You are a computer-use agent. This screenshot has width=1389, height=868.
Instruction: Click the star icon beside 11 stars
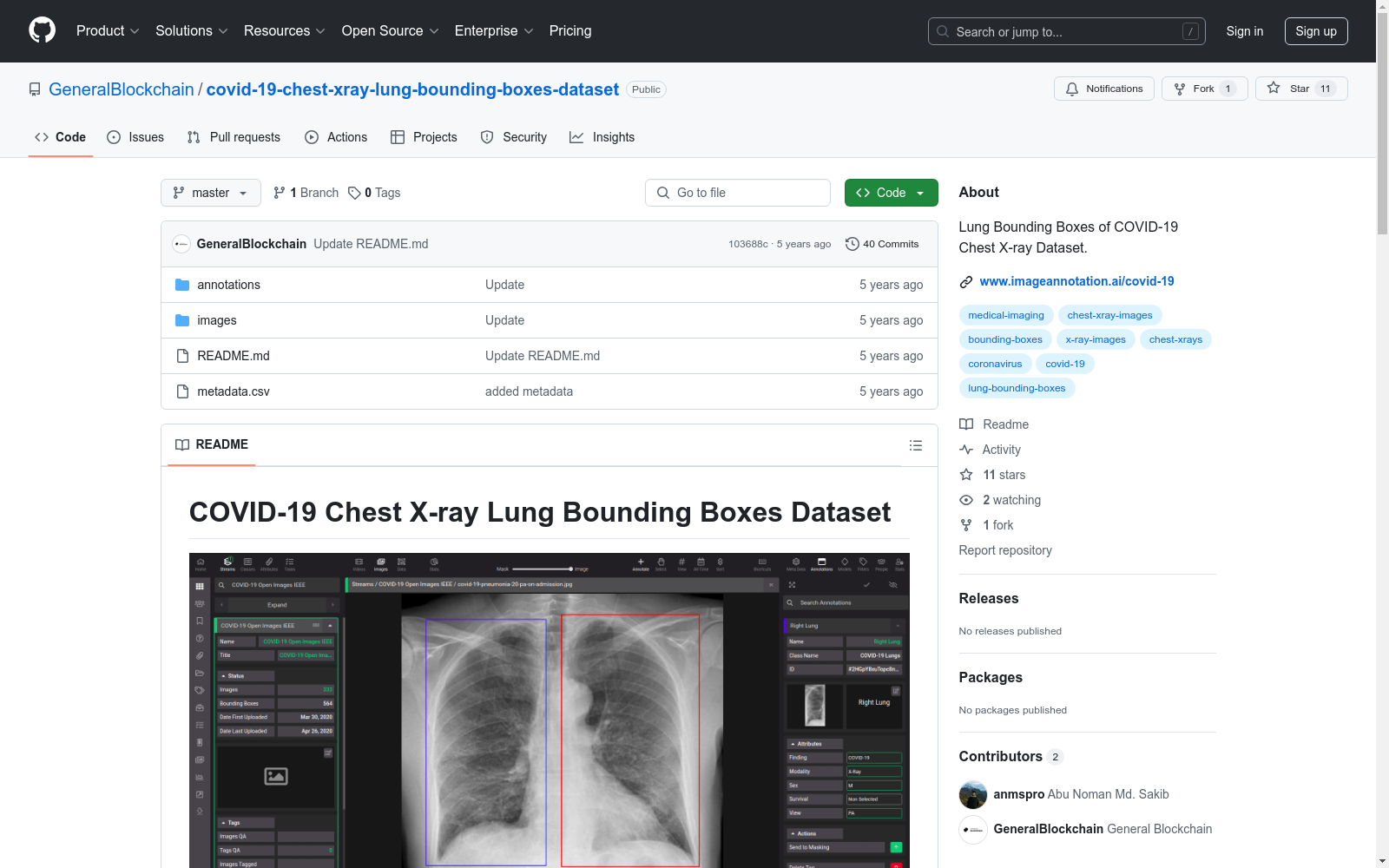coord(966,475)
